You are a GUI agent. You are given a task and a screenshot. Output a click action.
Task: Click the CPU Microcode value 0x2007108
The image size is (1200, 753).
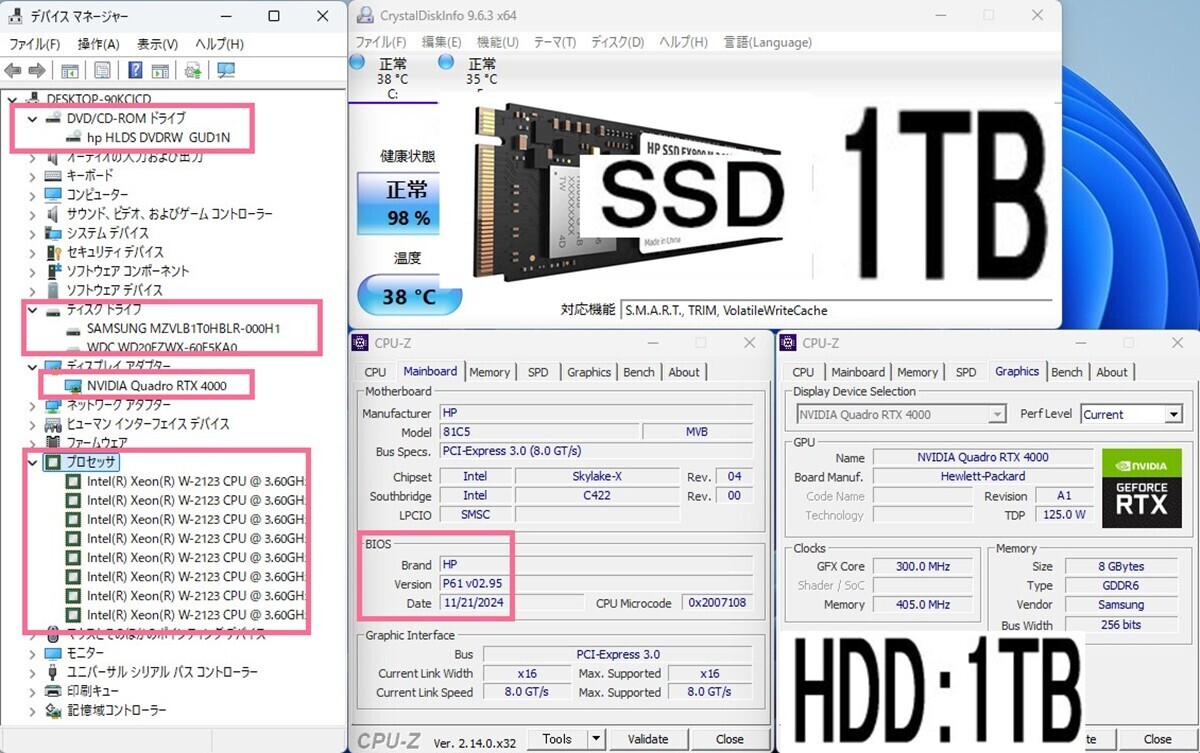(x=718, y=603)
